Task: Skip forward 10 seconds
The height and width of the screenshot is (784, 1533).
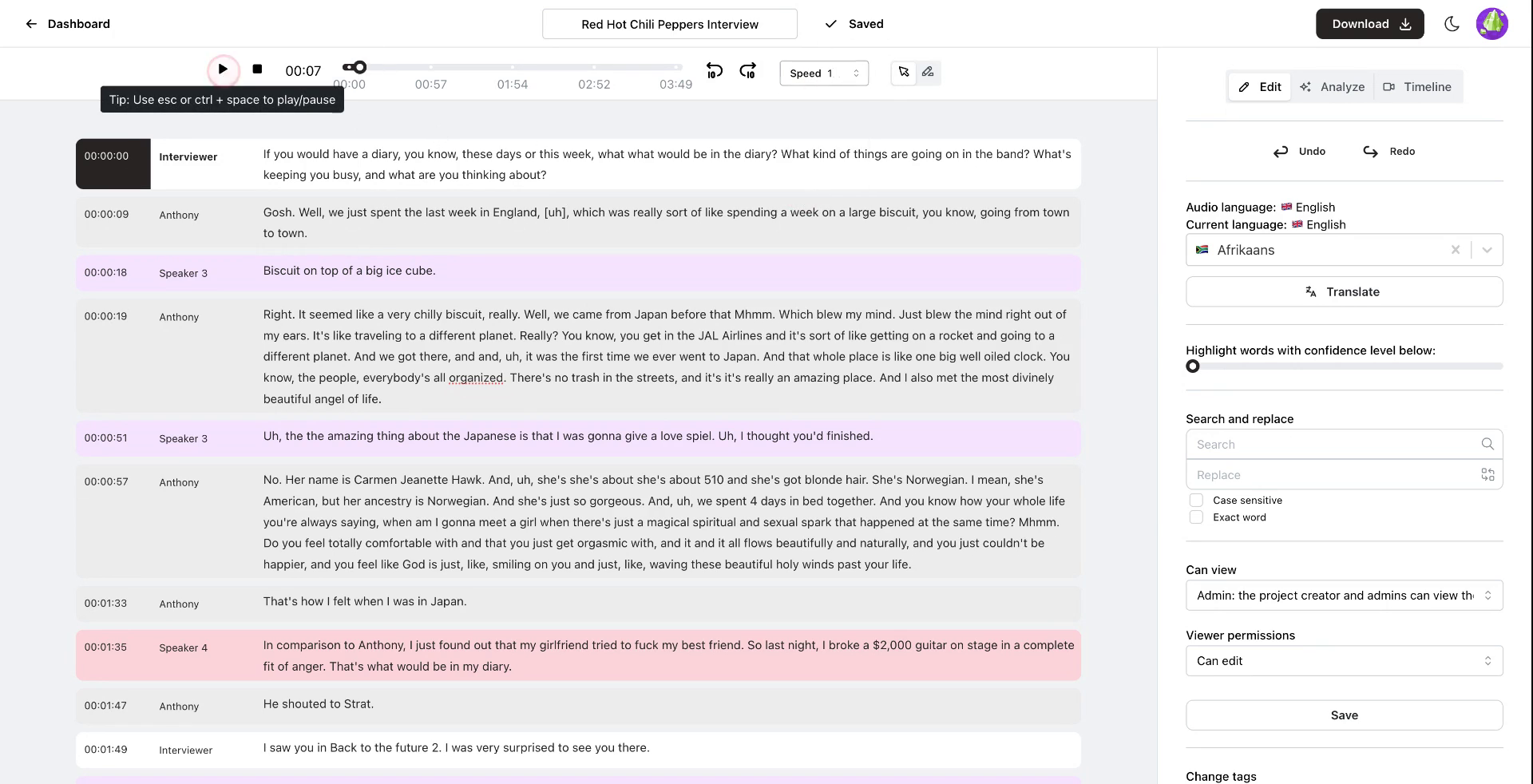Action: (x=747, y=71)
